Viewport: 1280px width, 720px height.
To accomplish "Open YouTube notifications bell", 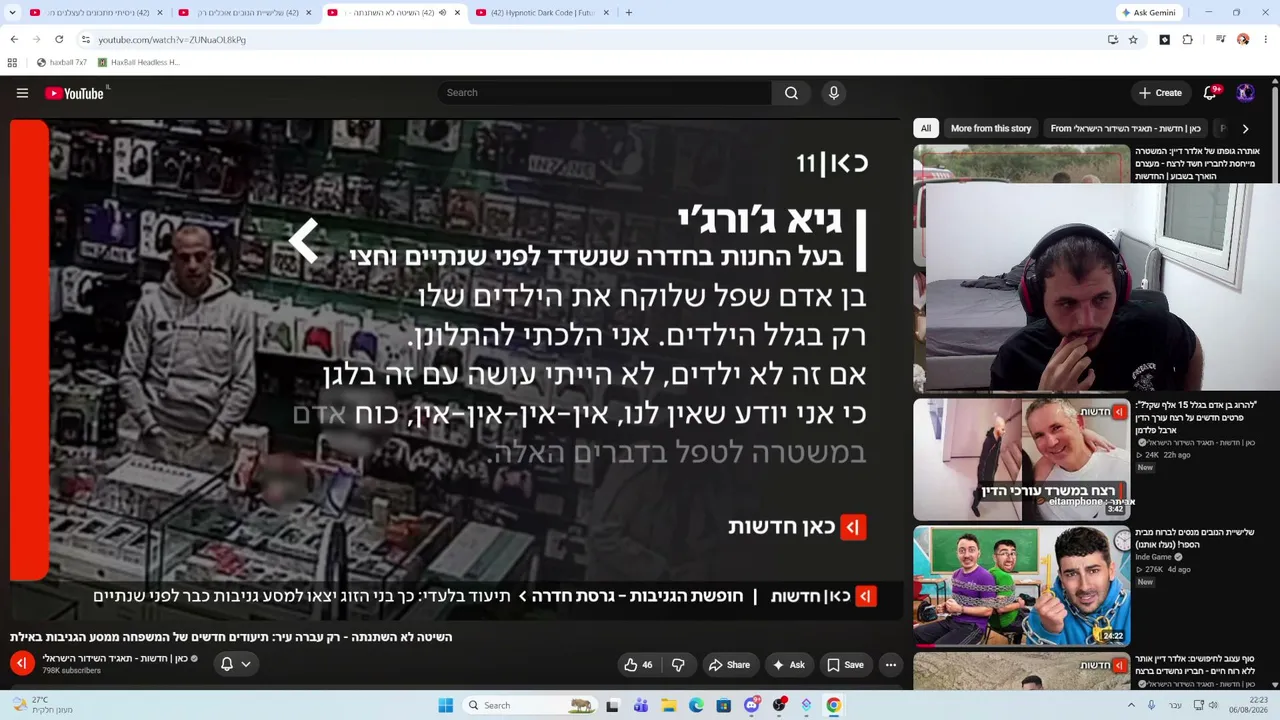I will 1210,93.
